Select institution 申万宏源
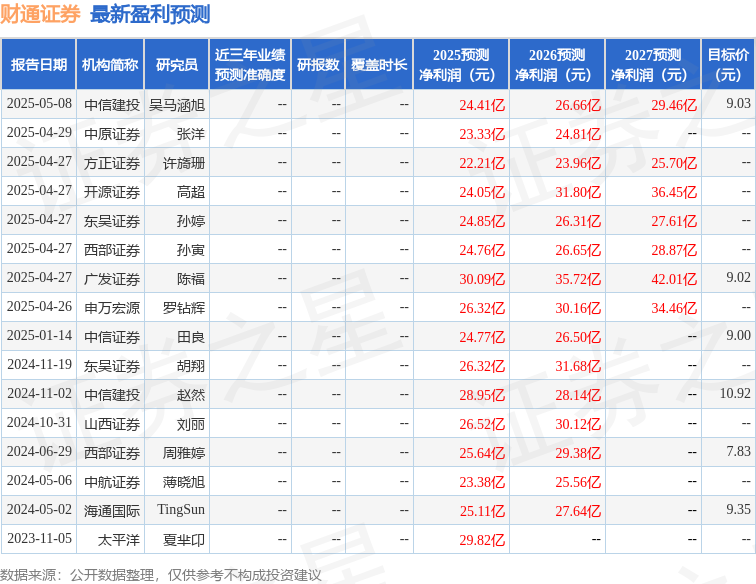 click(112, 308)
